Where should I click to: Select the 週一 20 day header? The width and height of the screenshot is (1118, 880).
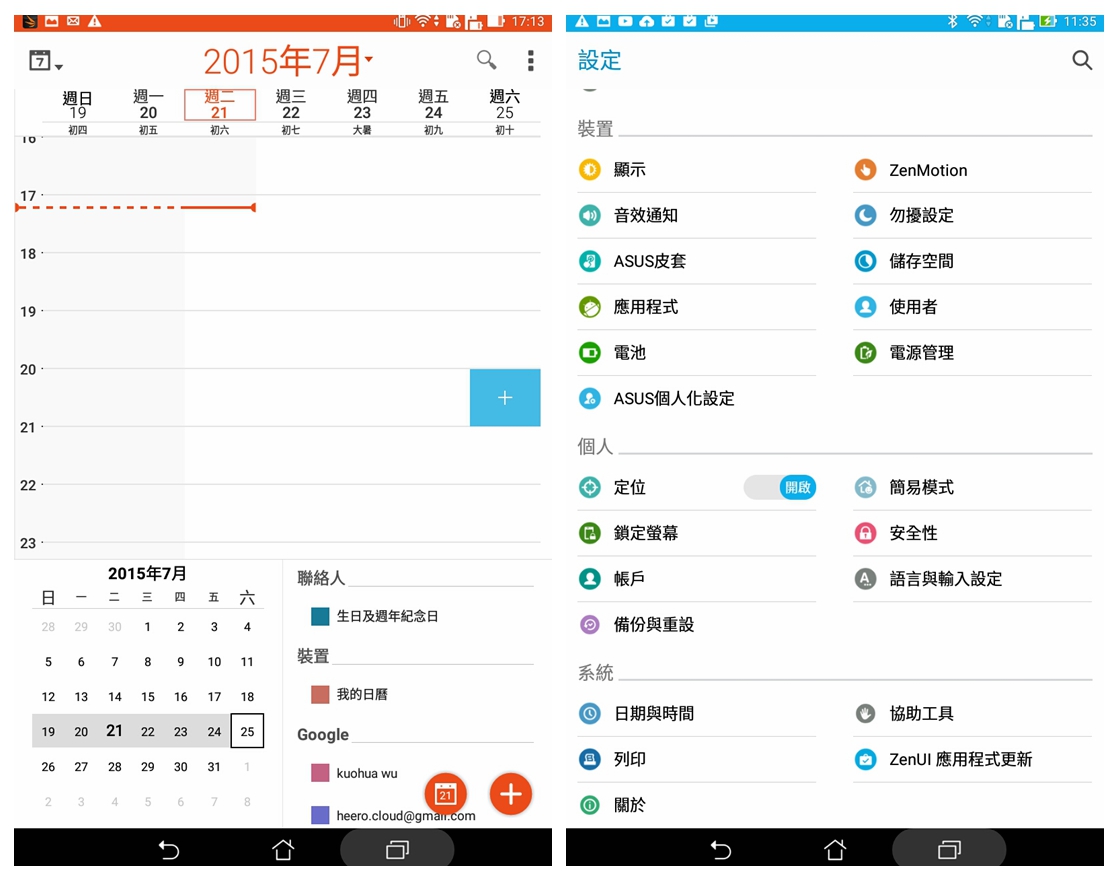pyautogui.click(x=148, y=105)
